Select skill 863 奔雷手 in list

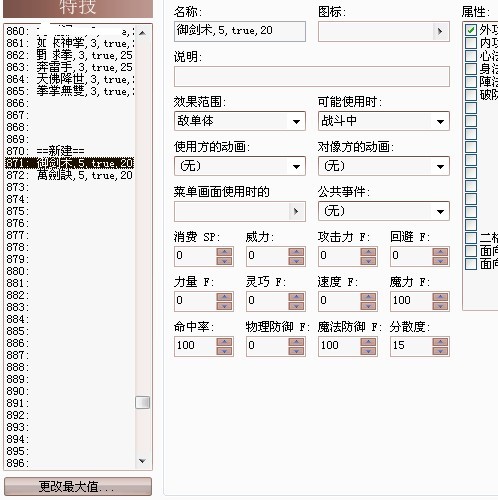click(x=69, y=67)
